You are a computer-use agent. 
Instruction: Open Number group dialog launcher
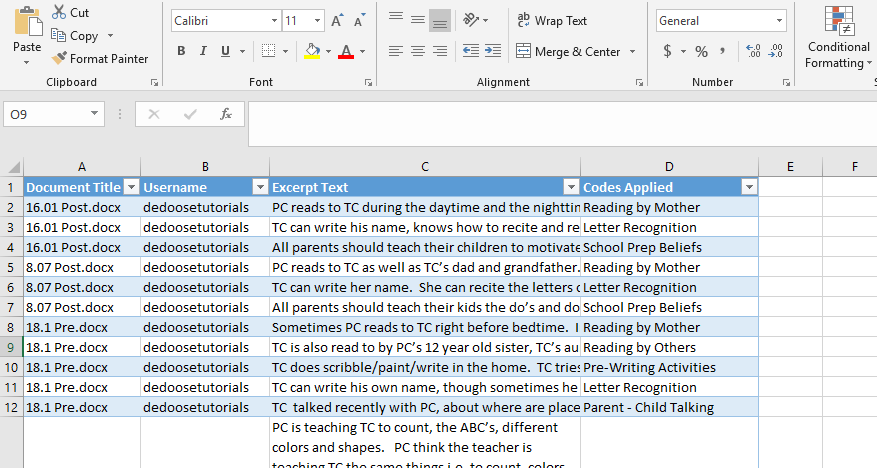tap(786, 82)
